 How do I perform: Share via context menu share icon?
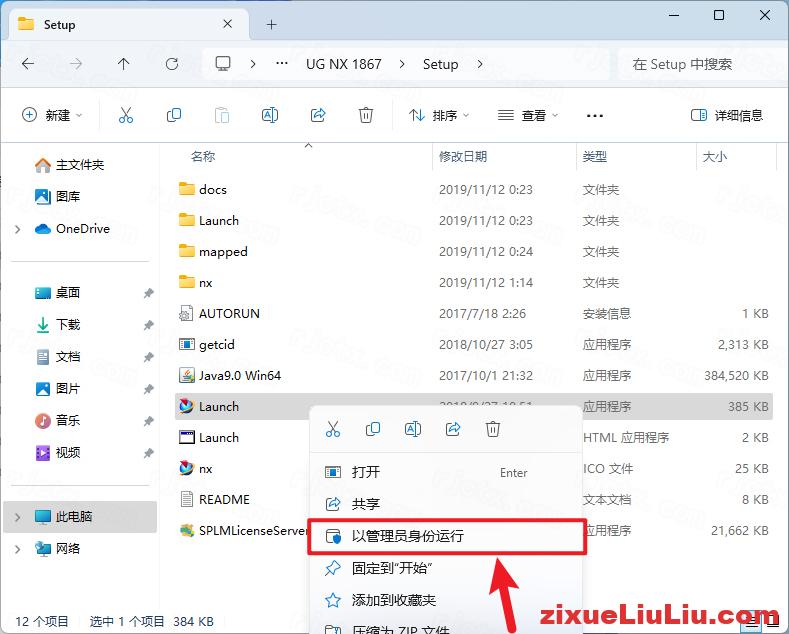(453, 429)
